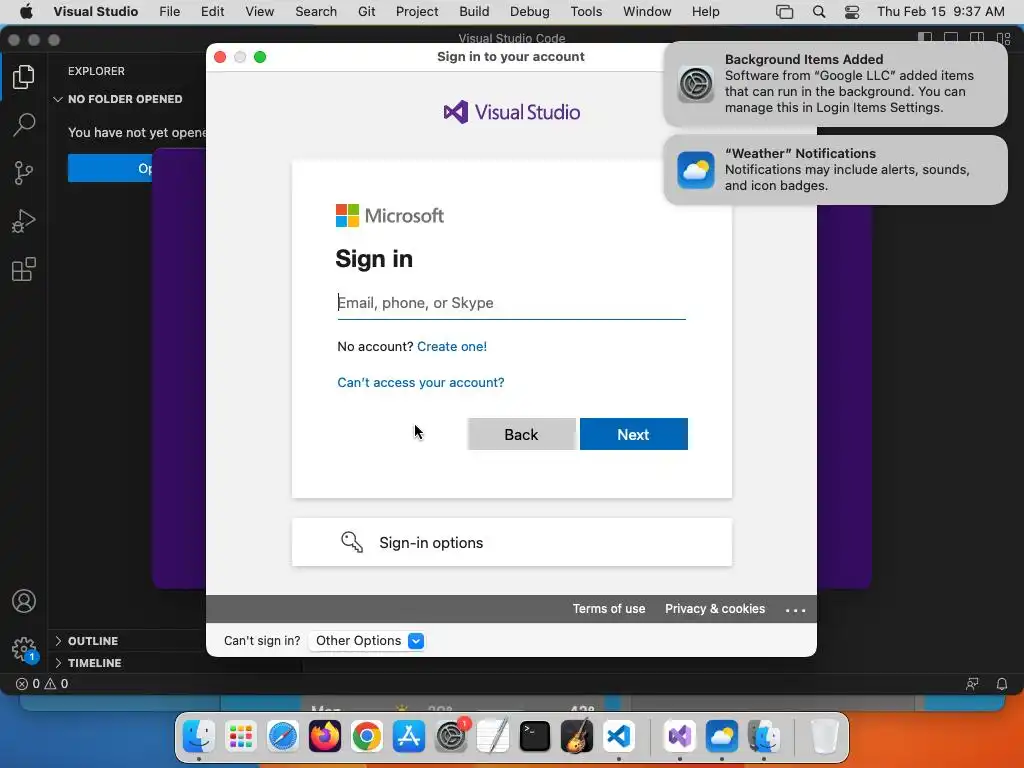The width and height of the screenshot is (1024, 768).
Task: Open the Apple menu
Action: [26, 12]
